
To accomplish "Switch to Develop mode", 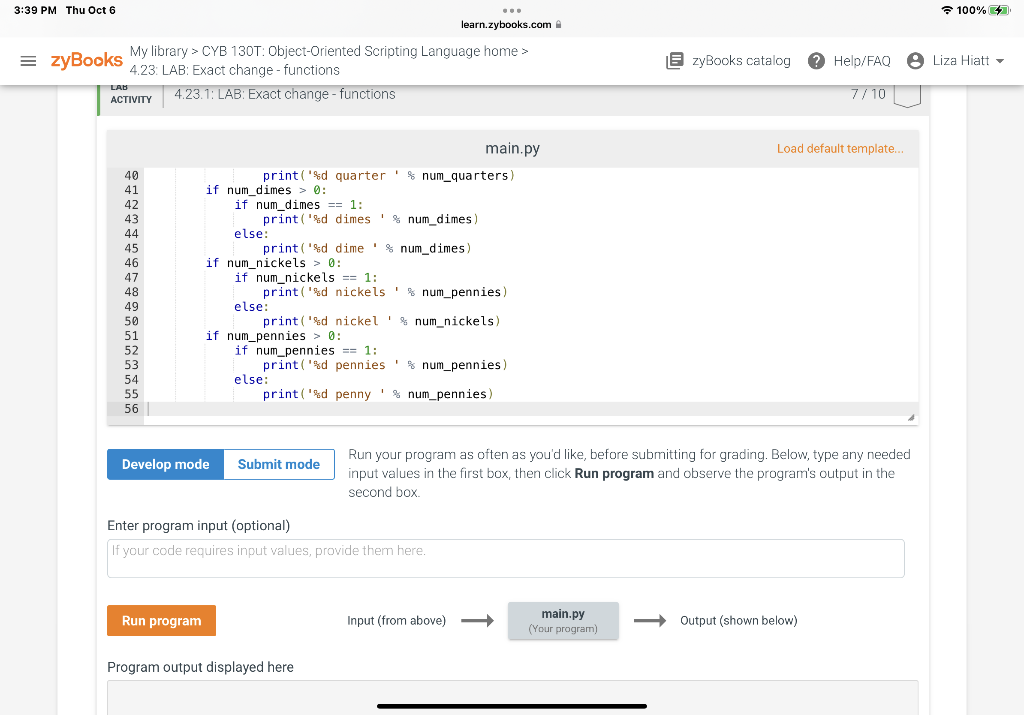I will (x=165, y=464).
